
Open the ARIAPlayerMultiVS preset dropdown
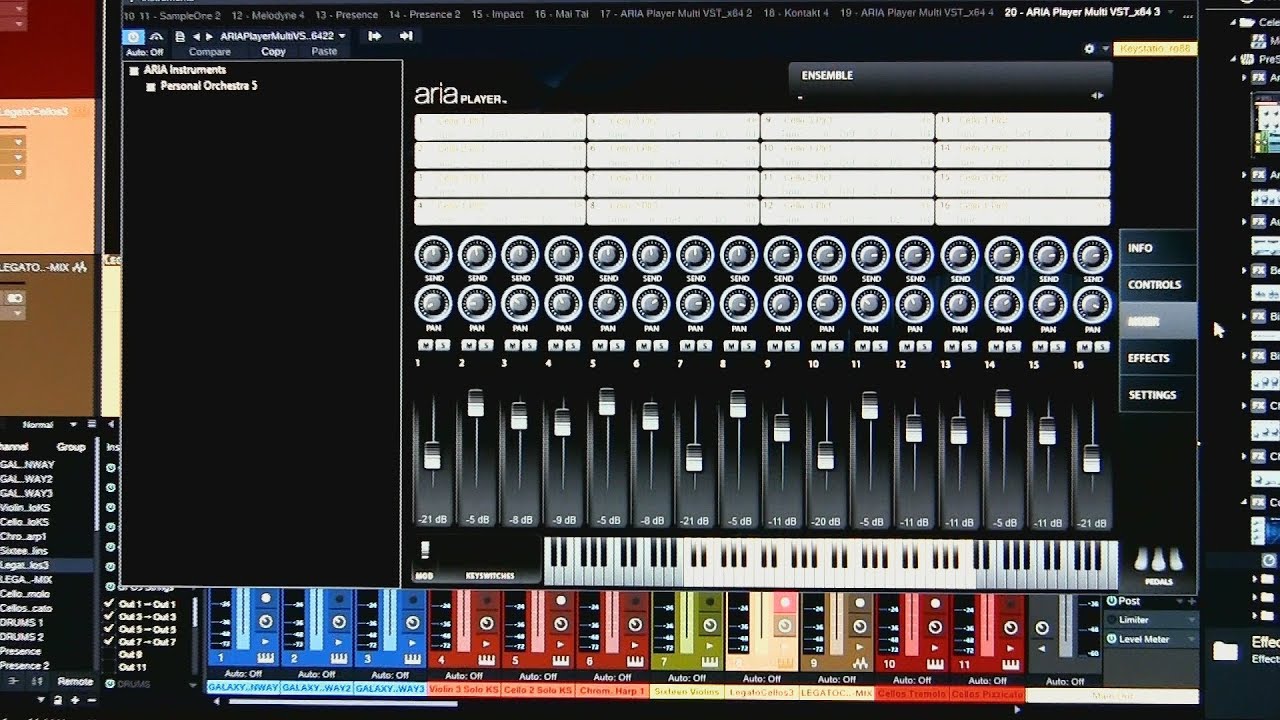coord(283,36)
